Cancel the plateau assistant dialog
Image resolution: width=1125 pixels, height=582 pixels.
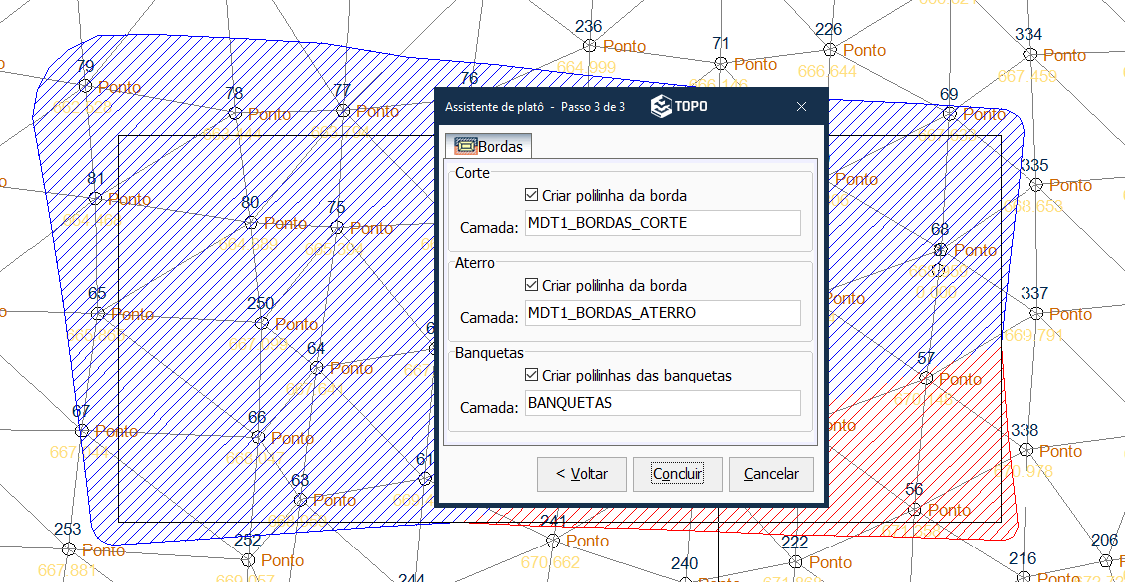tap(770, 474)
